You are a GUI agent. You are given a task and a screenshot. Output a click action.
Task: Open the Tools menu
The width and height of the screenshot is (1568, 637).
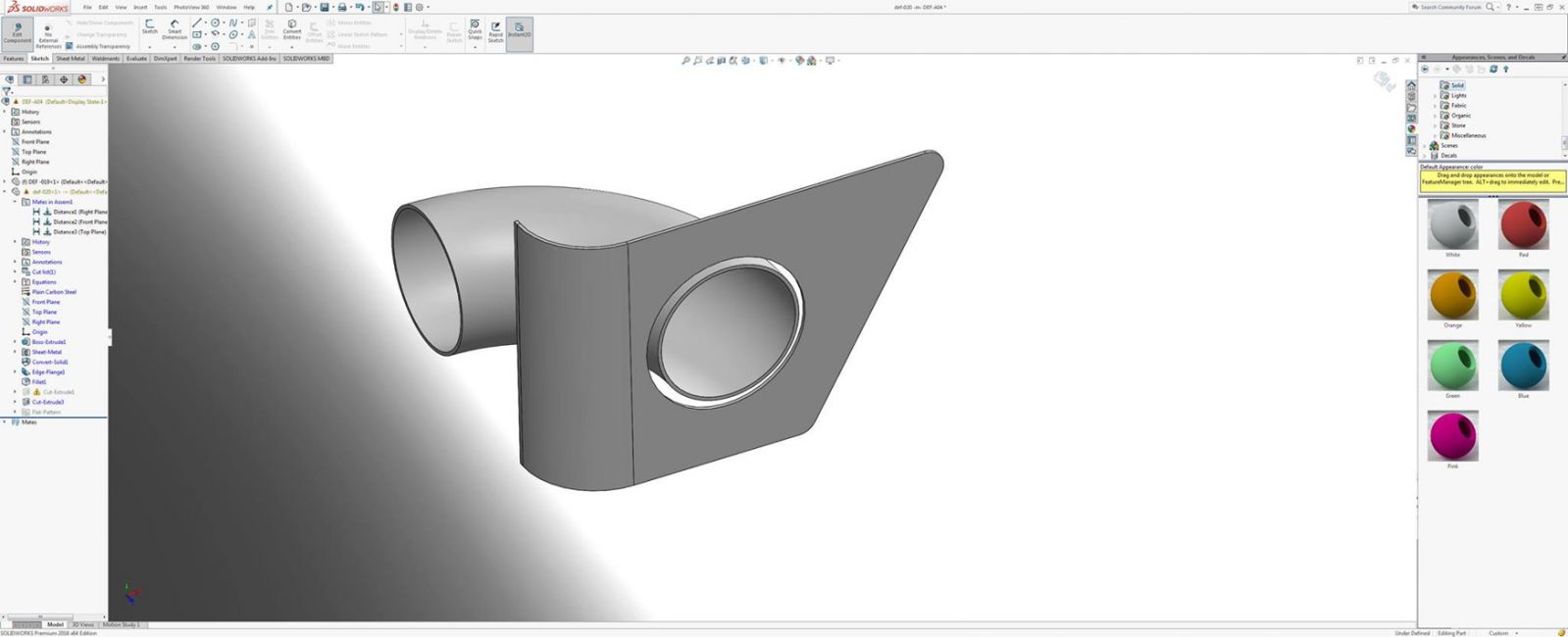[160, 7]
